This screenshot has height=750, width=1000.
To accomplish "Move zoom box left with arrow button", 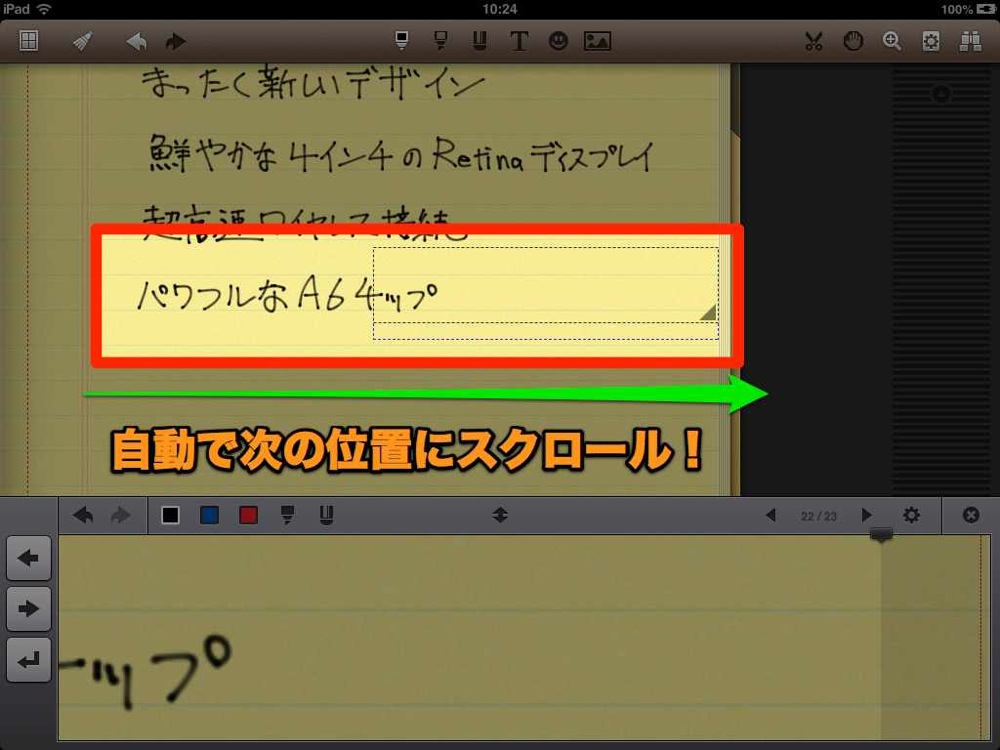I will tap(29, 558).
